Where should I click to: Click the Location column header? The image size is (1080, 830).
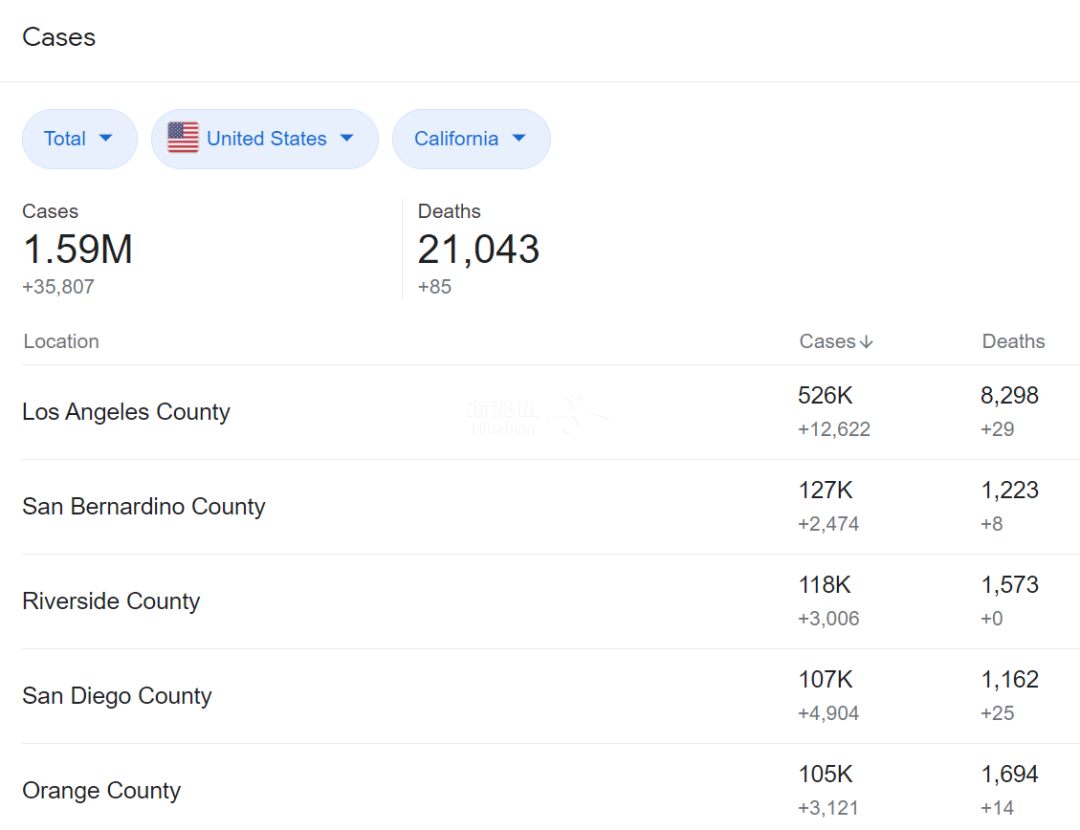click(61, 342)
